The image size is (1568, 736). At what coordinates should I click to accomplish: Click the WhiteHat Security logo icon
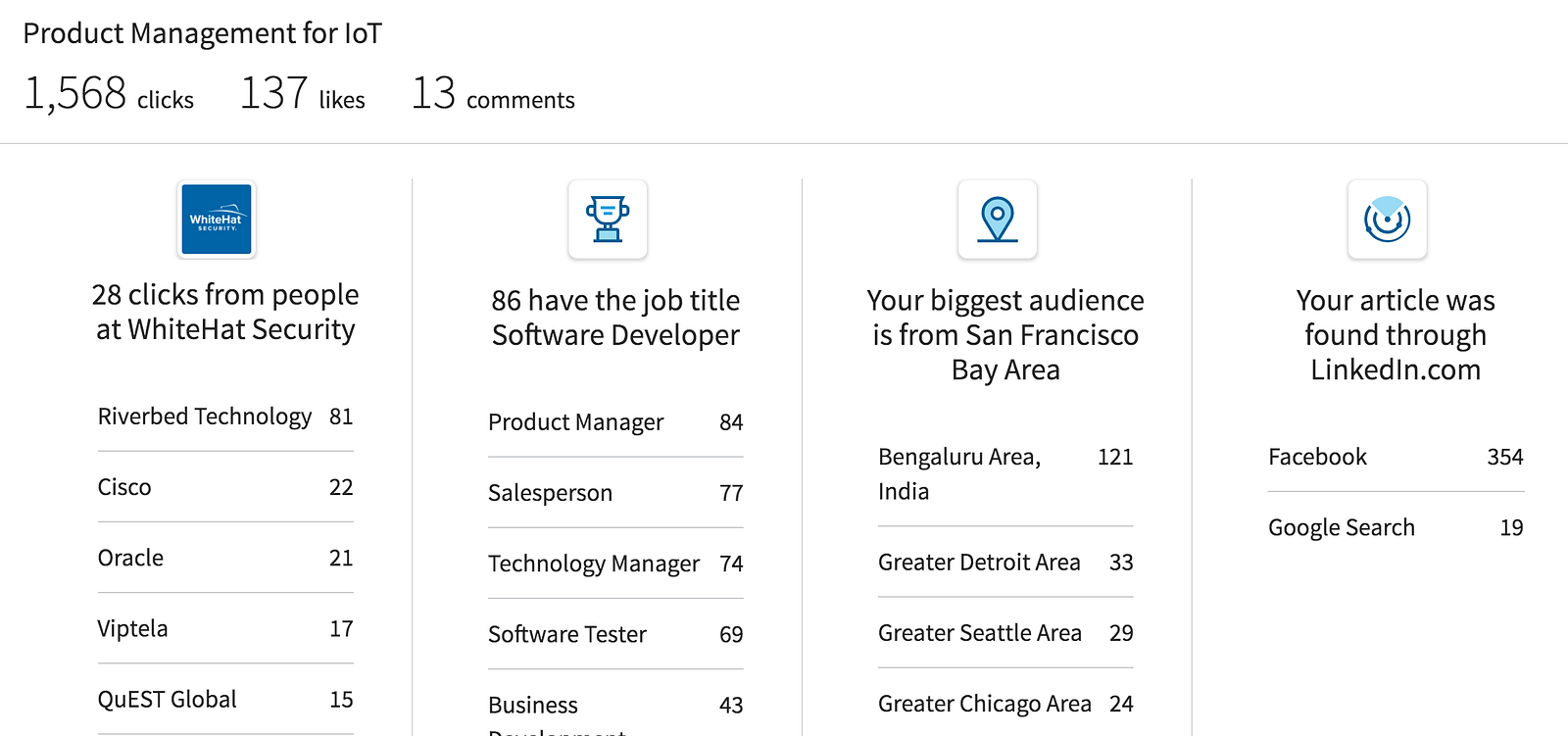[x=217, y=220]
